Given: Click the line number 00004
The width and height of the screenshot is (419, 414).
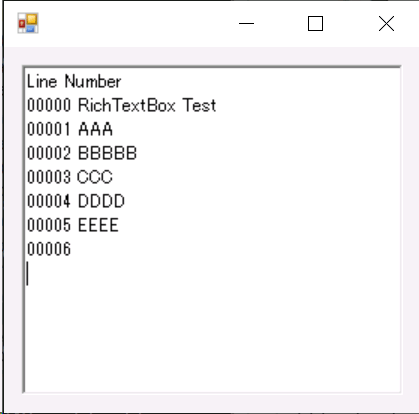Looking at the screenshot, I should click(49, 201).
